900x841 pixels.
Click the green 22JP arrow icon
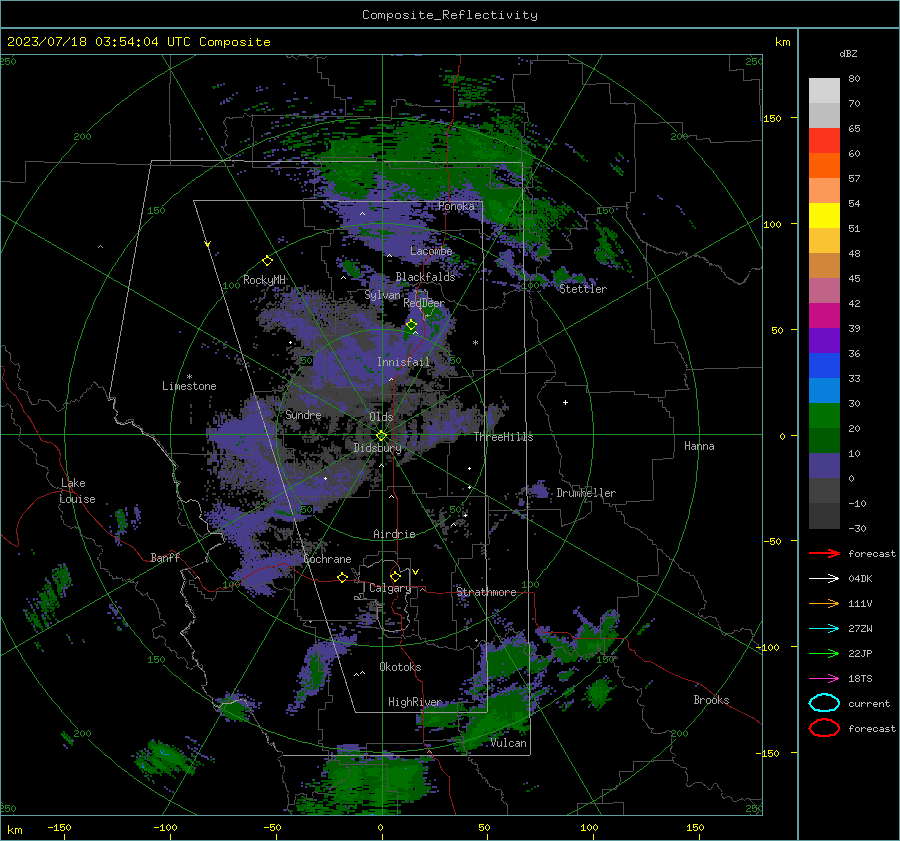[x=824, y=653]
